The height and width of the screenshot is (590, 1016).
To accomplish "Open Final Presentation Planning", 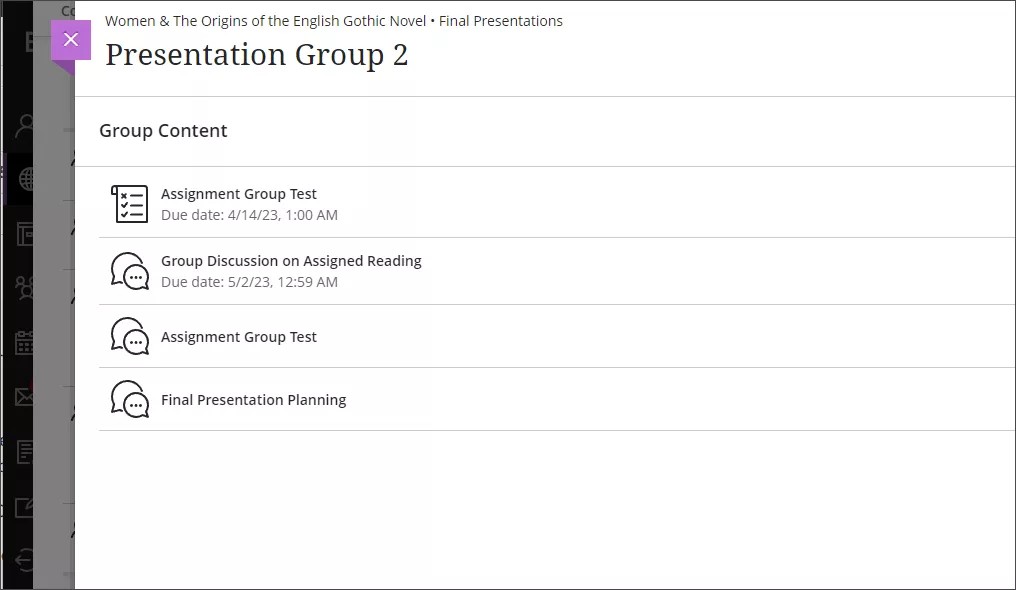I will pyautogui.click(x=253, y=399).
